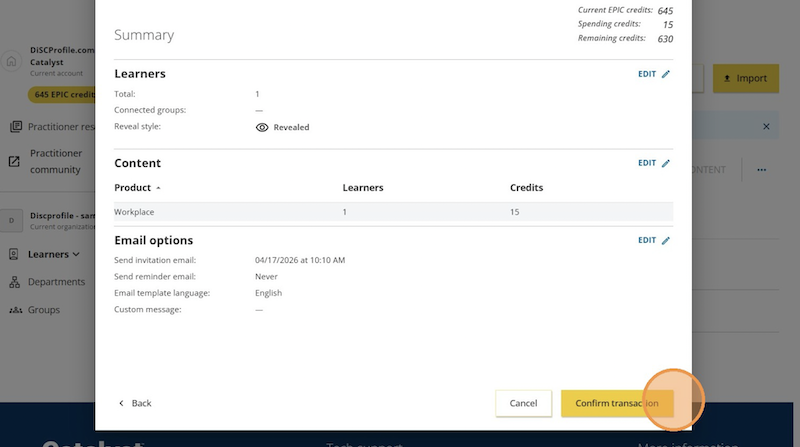
Task: Click the Spending credits value 15
Action: point(668,24)
